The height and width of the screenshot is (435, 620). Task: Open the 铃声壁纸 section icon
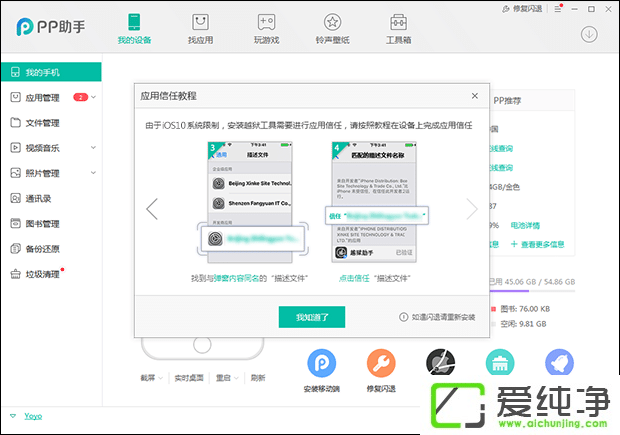point(333,28)
